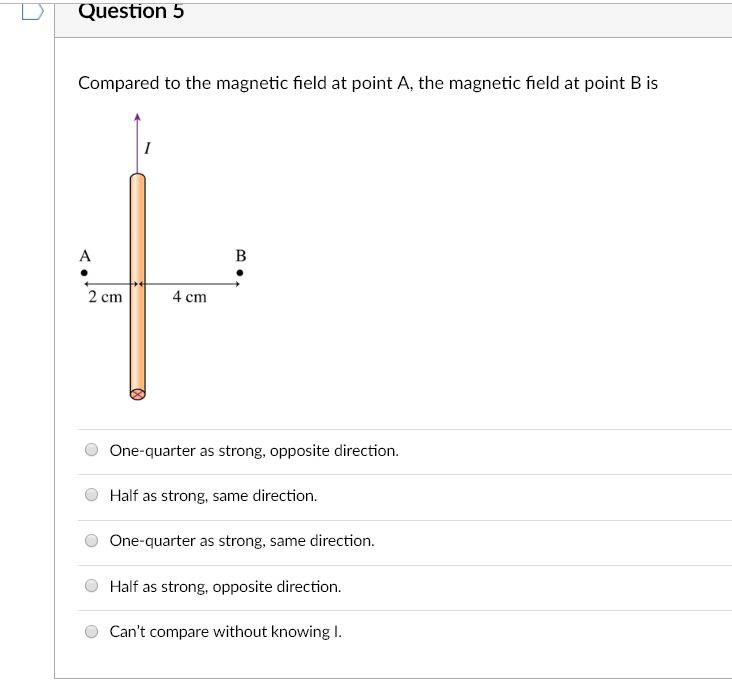The height and width of the screenshot is (692, 732).
Task: Click the current arrow labeled I
Action: coord(137,142)
